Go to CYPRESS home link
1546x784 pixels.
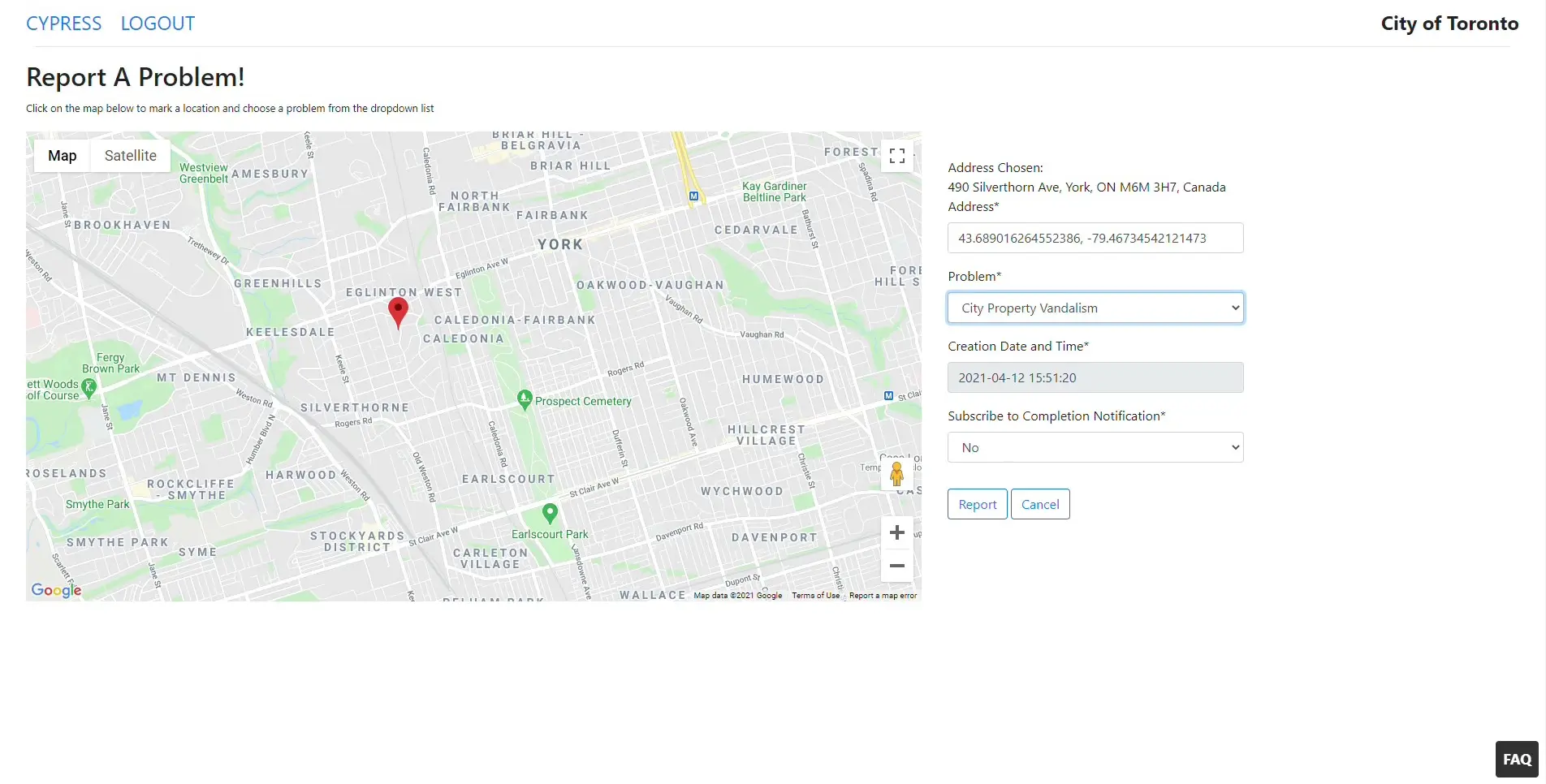tap(64, 24)
